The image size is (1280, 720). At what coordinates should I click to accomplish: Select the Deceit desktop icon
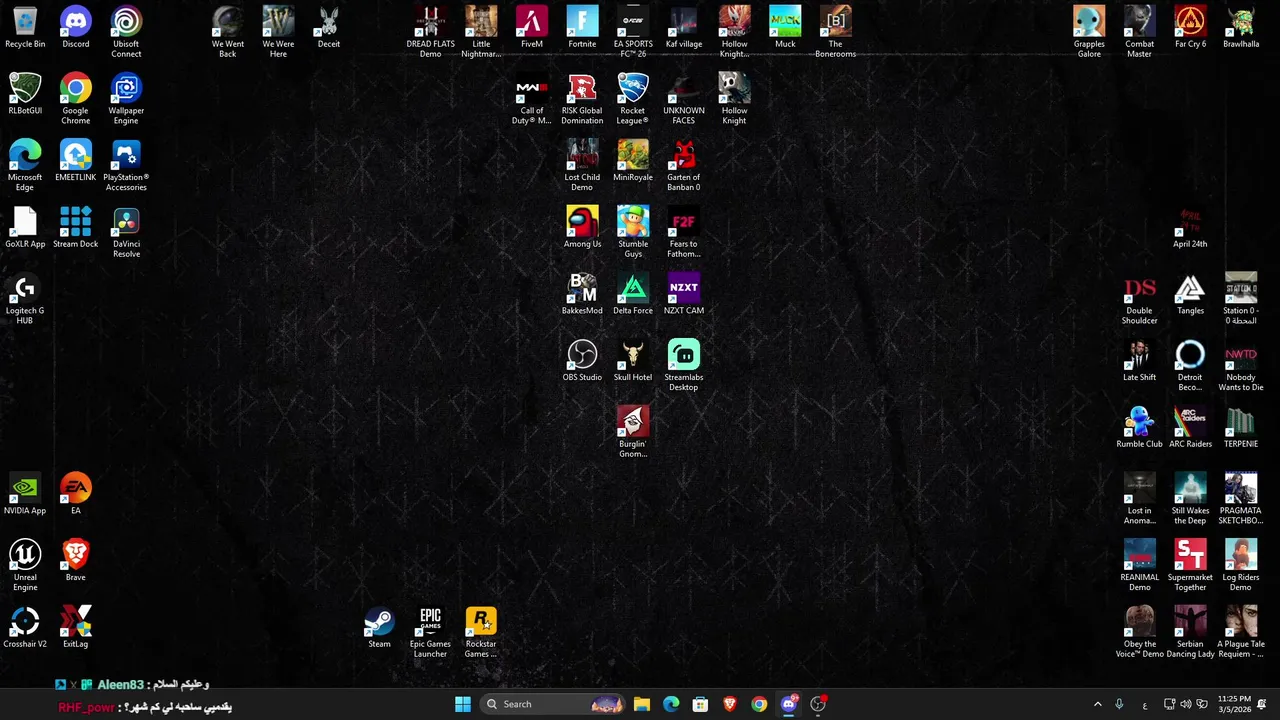tap(329, 28)
